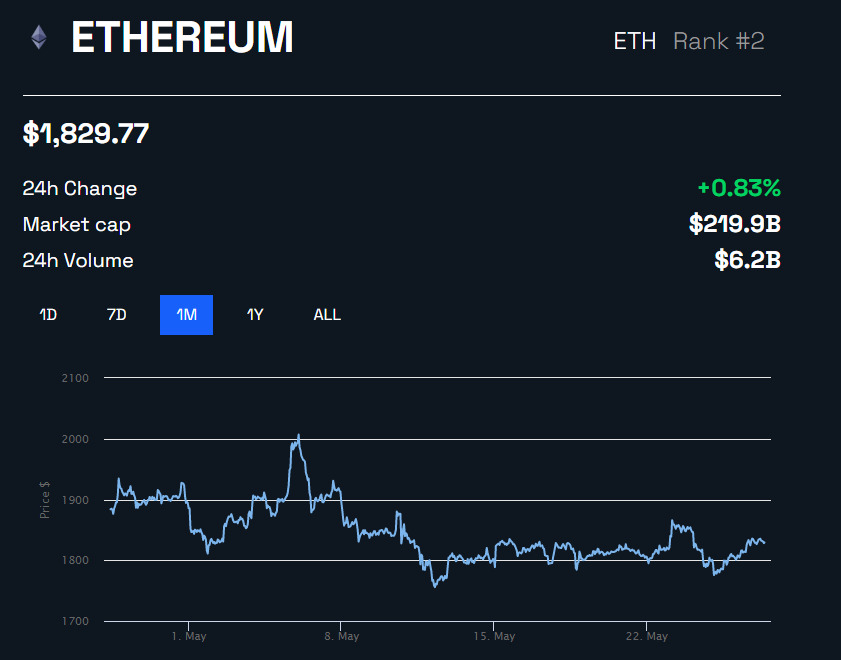Click the 15. May x-axis label
Viewport: 841px width, 660px height.
point(494,636)
